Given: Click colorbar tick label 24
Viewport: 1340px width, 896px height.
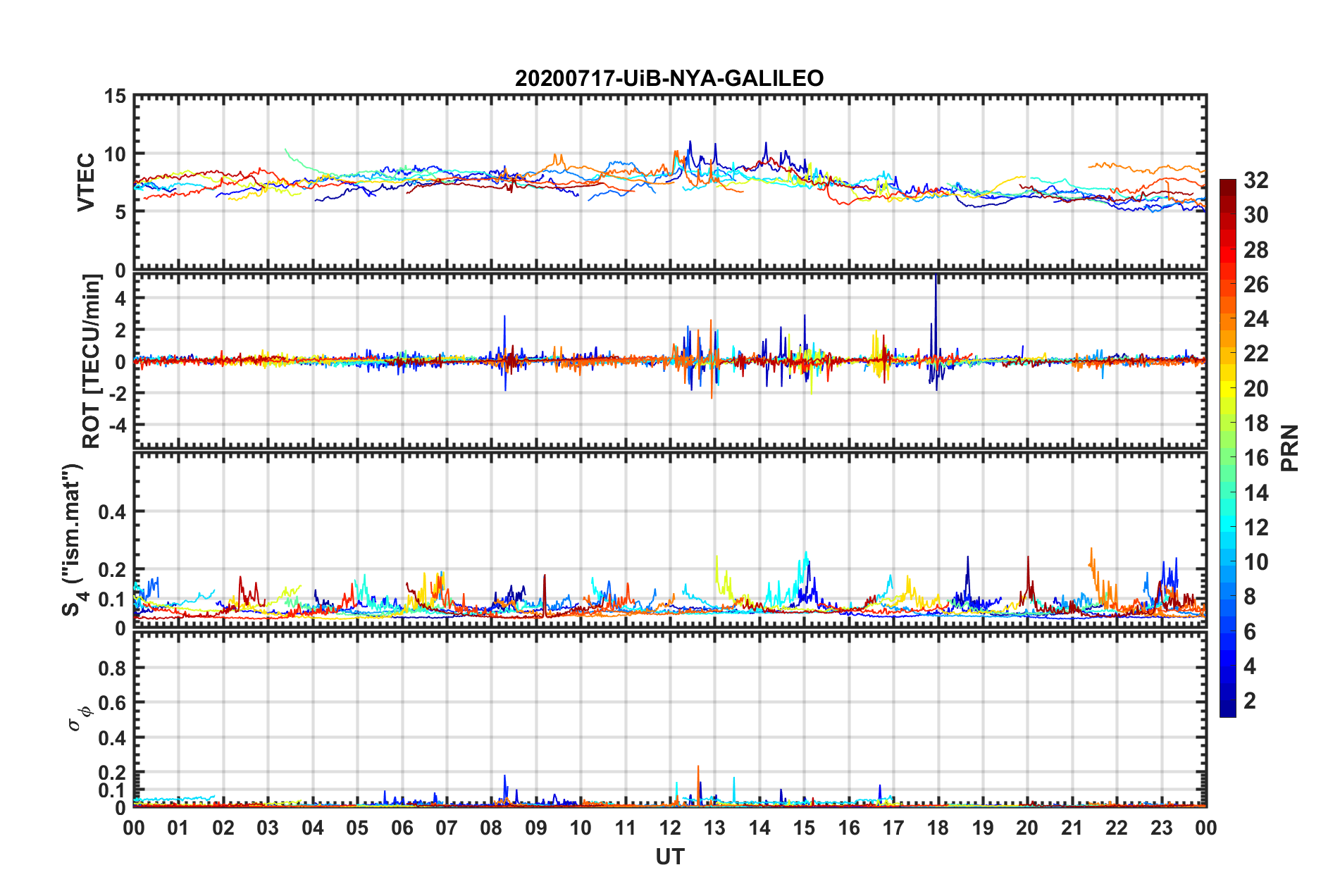Looking at the screenshot, I should 1256,319.
